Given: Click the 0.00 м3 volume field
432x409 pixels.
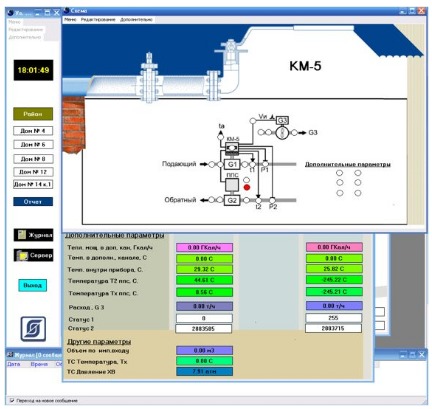Looking at the screenshot, I should (204, 350).
